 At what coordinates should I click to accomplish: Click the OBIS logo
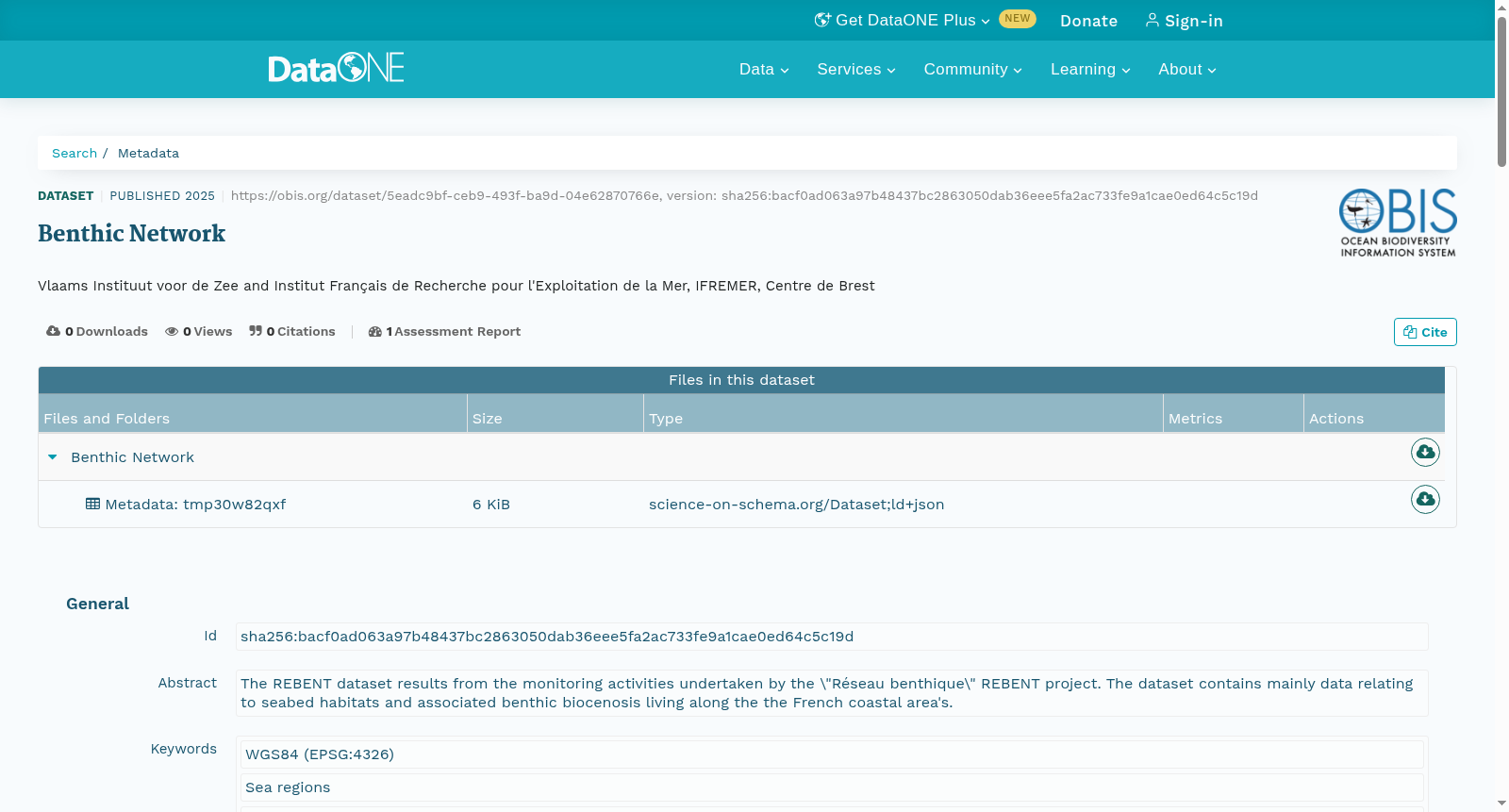(1398, 223)
